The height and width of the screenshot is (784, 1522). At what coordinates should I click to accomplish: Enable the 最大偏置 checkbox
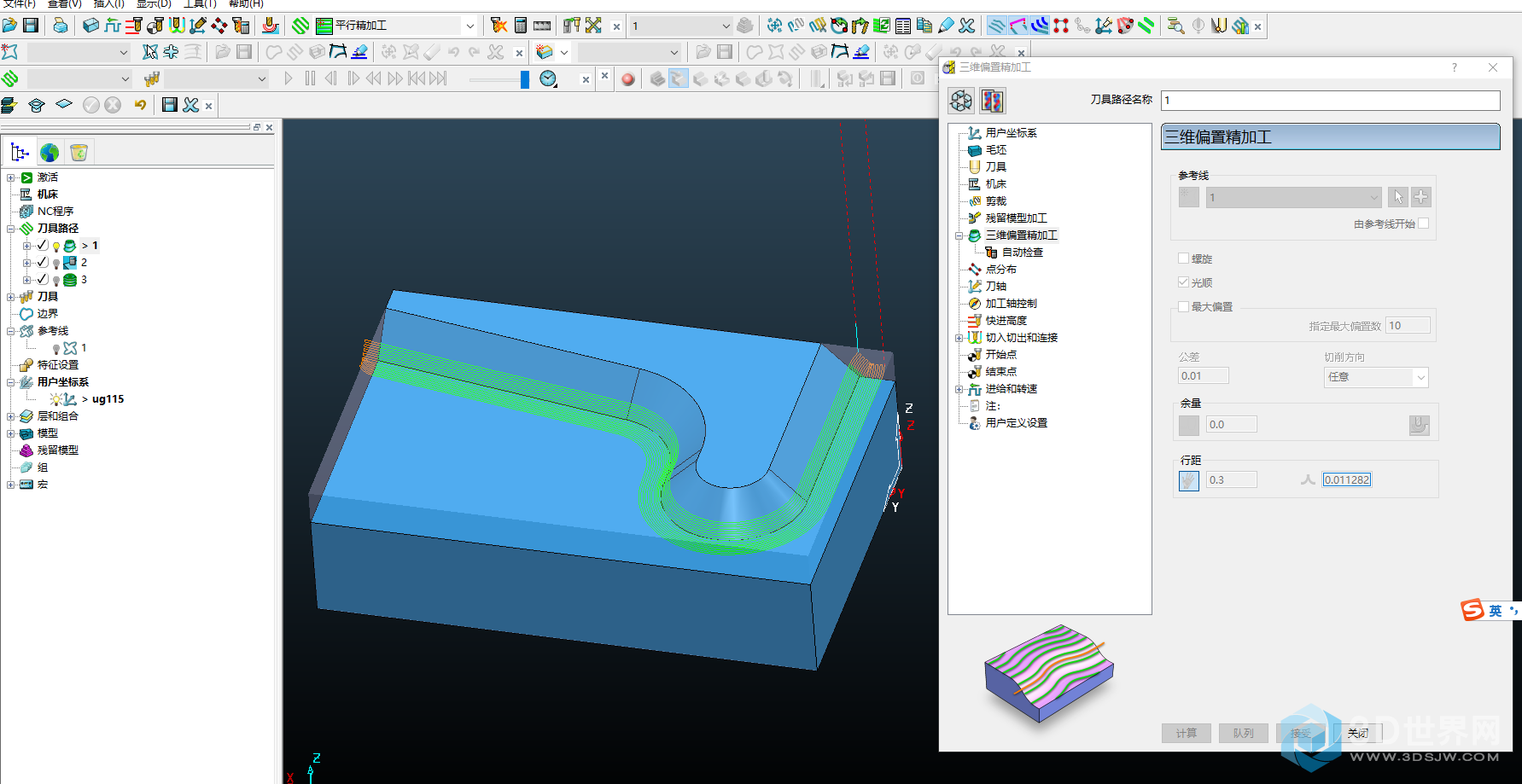(x=1183, y=305)
